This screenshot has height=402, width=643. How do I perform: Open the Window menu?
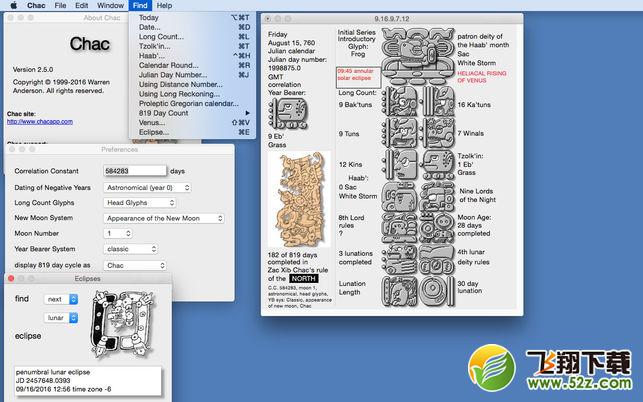tap(110, 5)
